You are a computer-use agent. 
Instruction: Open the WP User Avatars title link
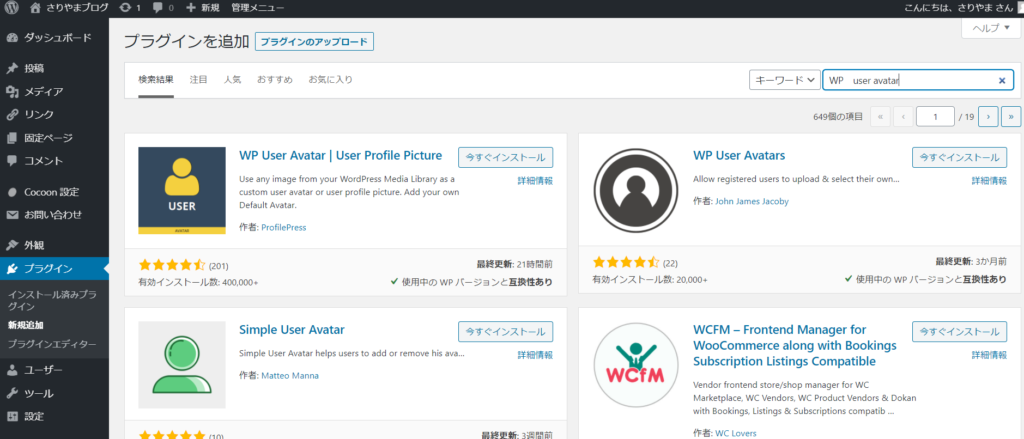[739, 155]
